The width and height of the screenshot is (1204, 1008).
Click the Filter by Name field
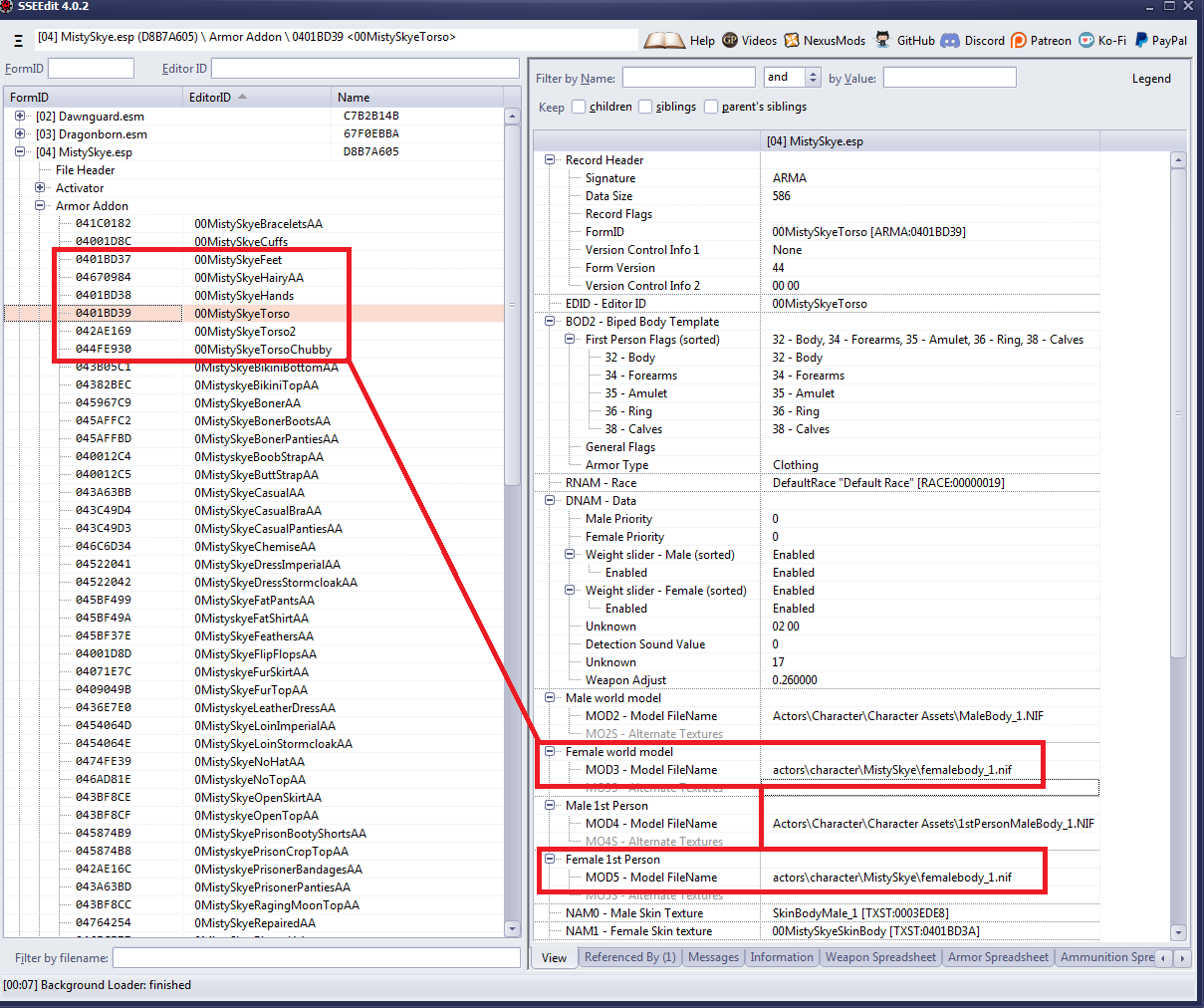[x=688, y=78]
